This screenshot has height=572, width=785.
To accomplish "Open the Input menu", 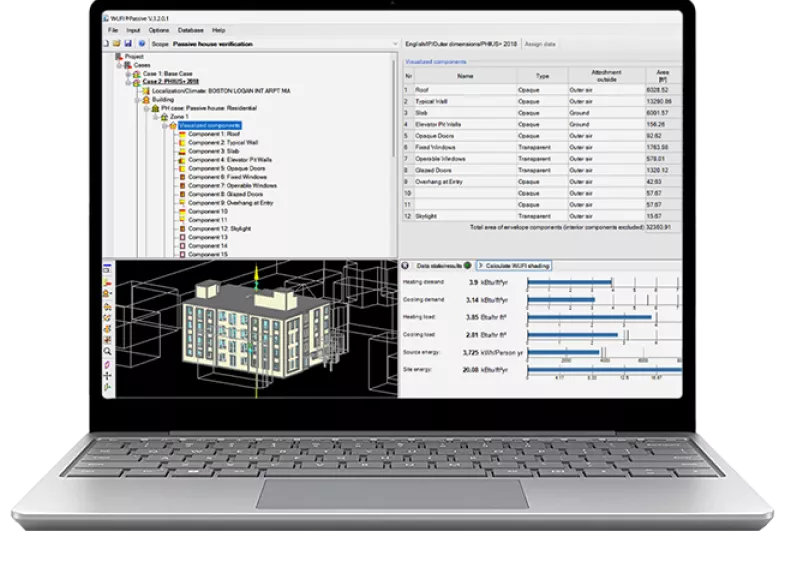I will pyautogui.click(x=133, y=31).
